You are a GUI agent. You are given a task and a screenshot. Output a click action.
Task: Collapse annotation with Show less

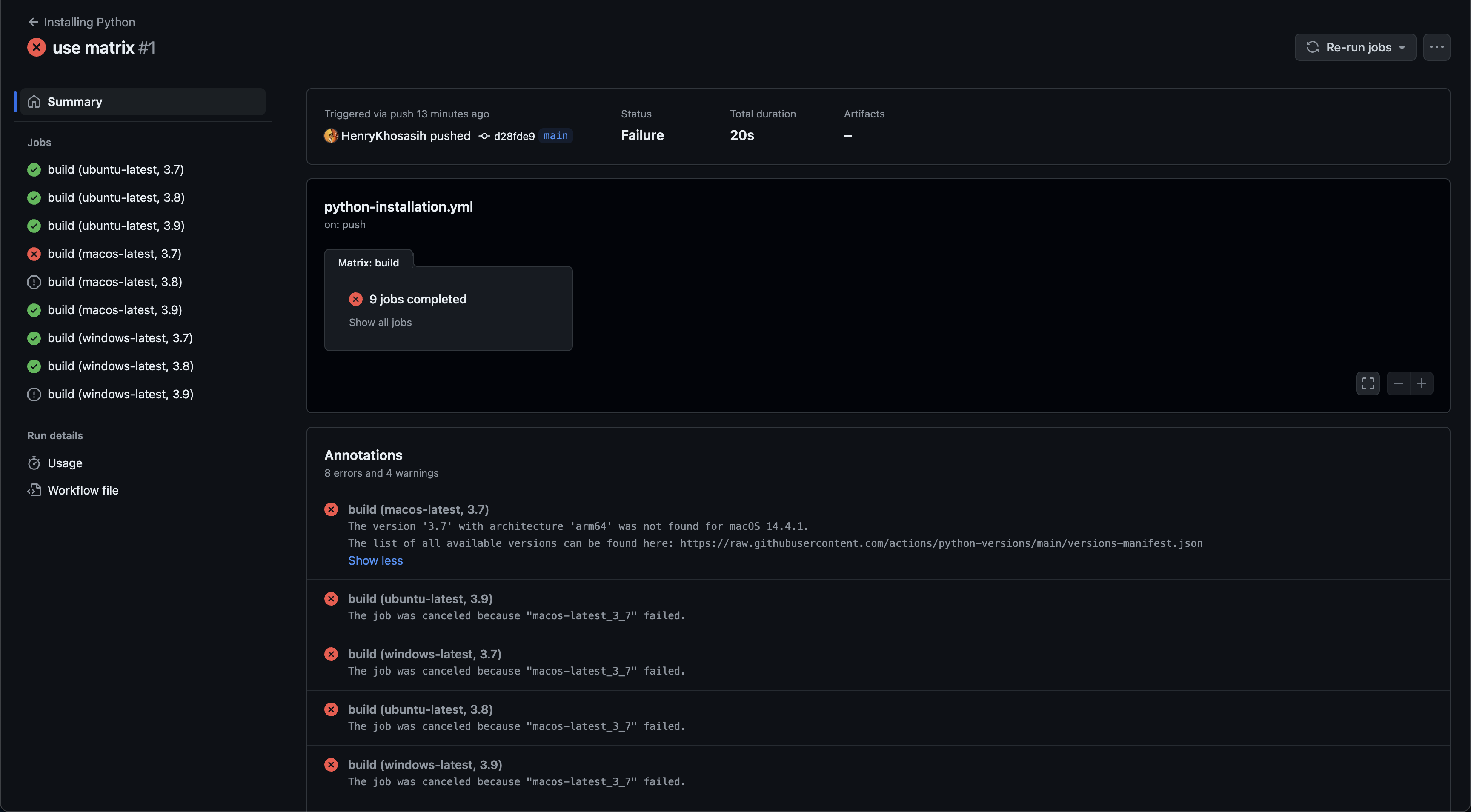[x=375, y=561]
